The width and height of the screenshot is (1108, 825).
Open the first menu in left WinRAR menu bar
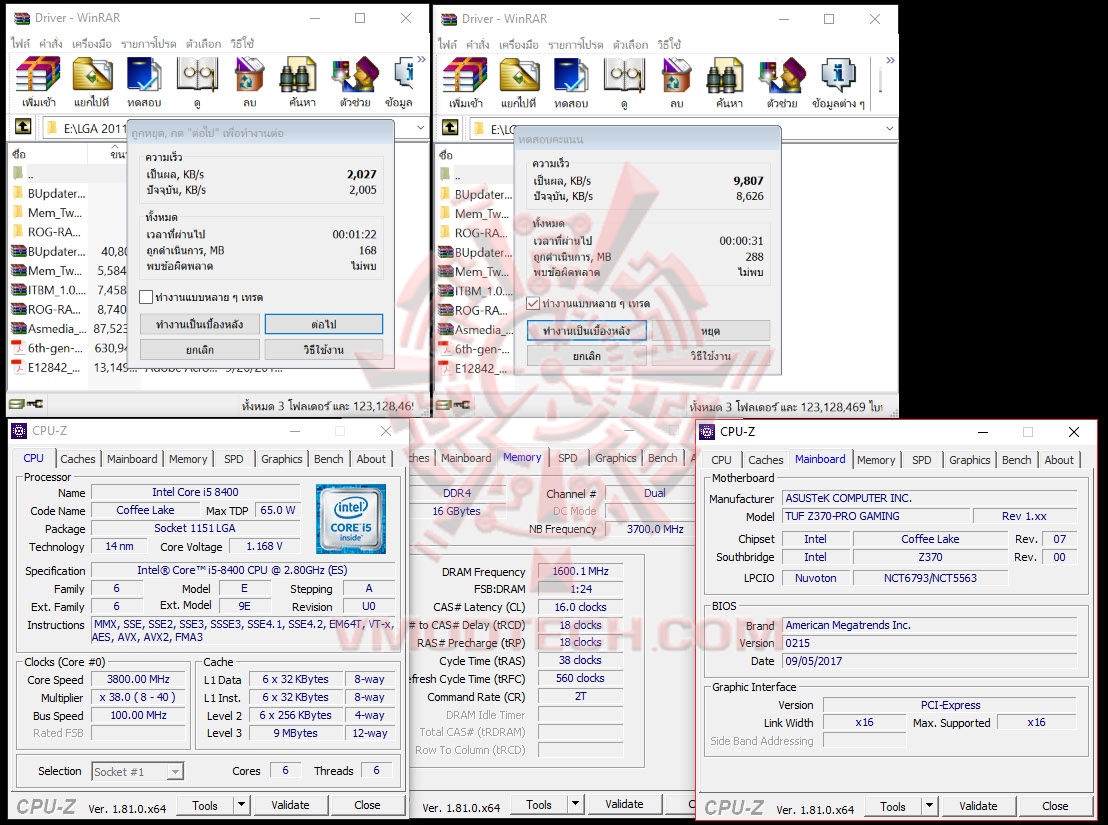(x=20, y=44)
